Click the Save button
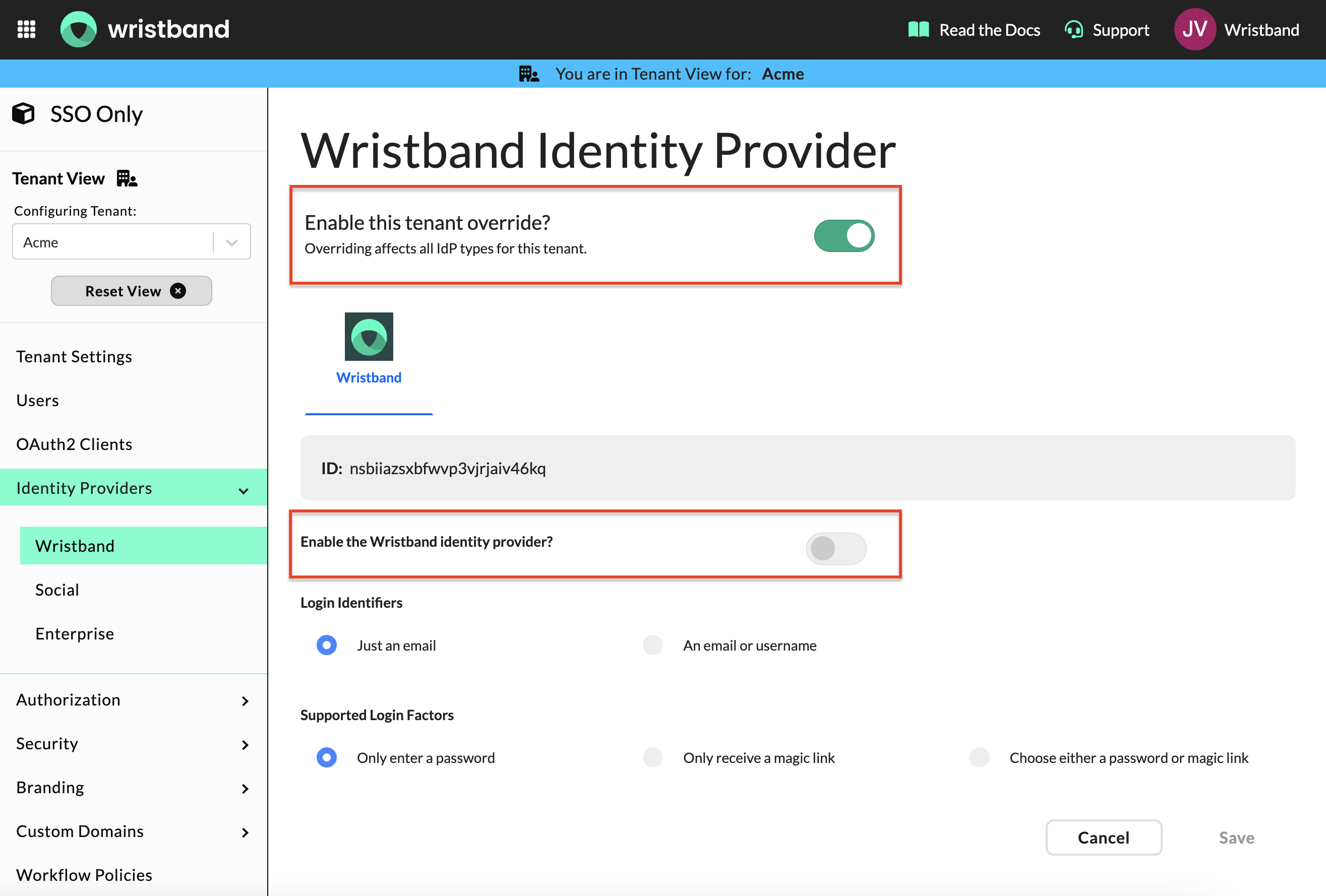Screen dimensions: 1326x896 tap(1236, 837)
